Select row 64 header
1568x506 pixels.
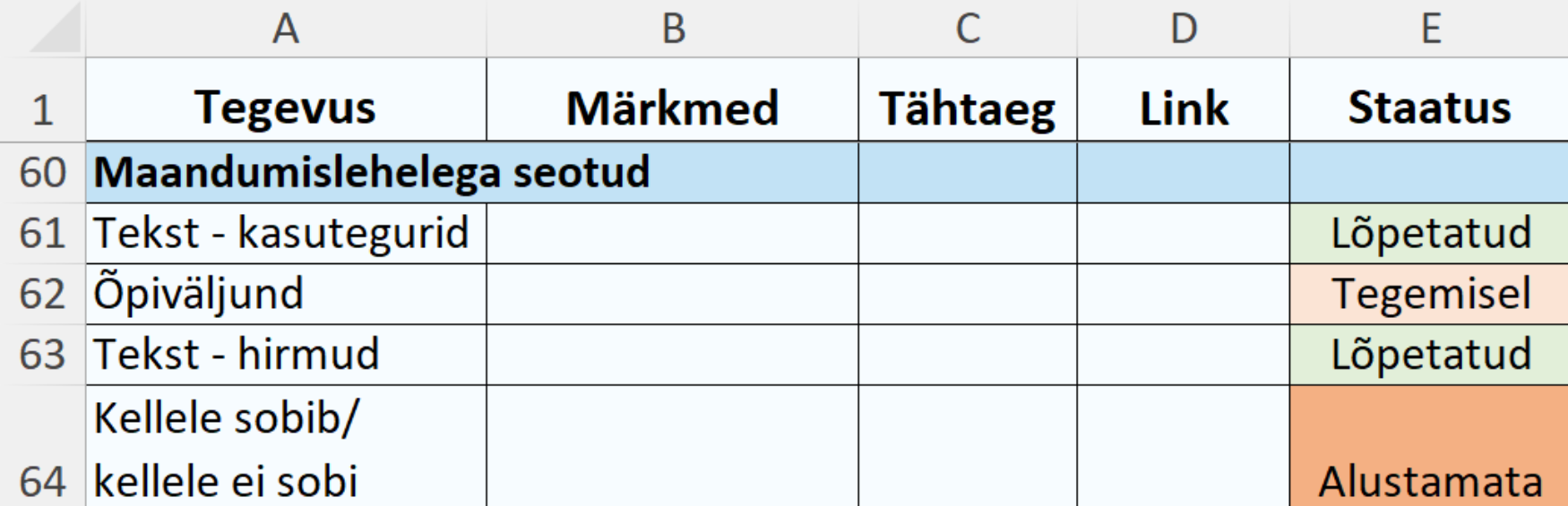[x=43, y=481]
